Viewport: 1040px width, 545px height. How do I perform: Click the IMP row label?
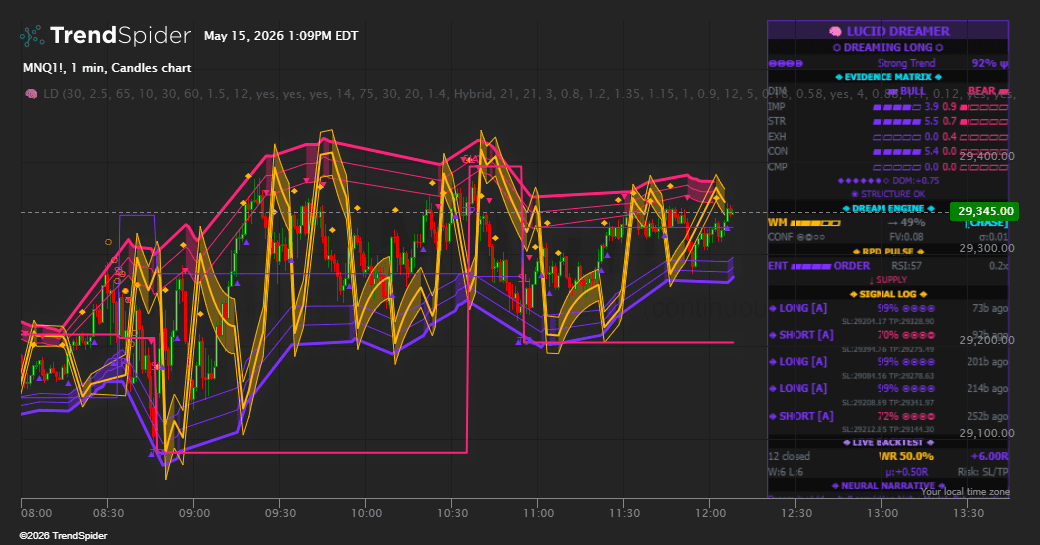776,106
